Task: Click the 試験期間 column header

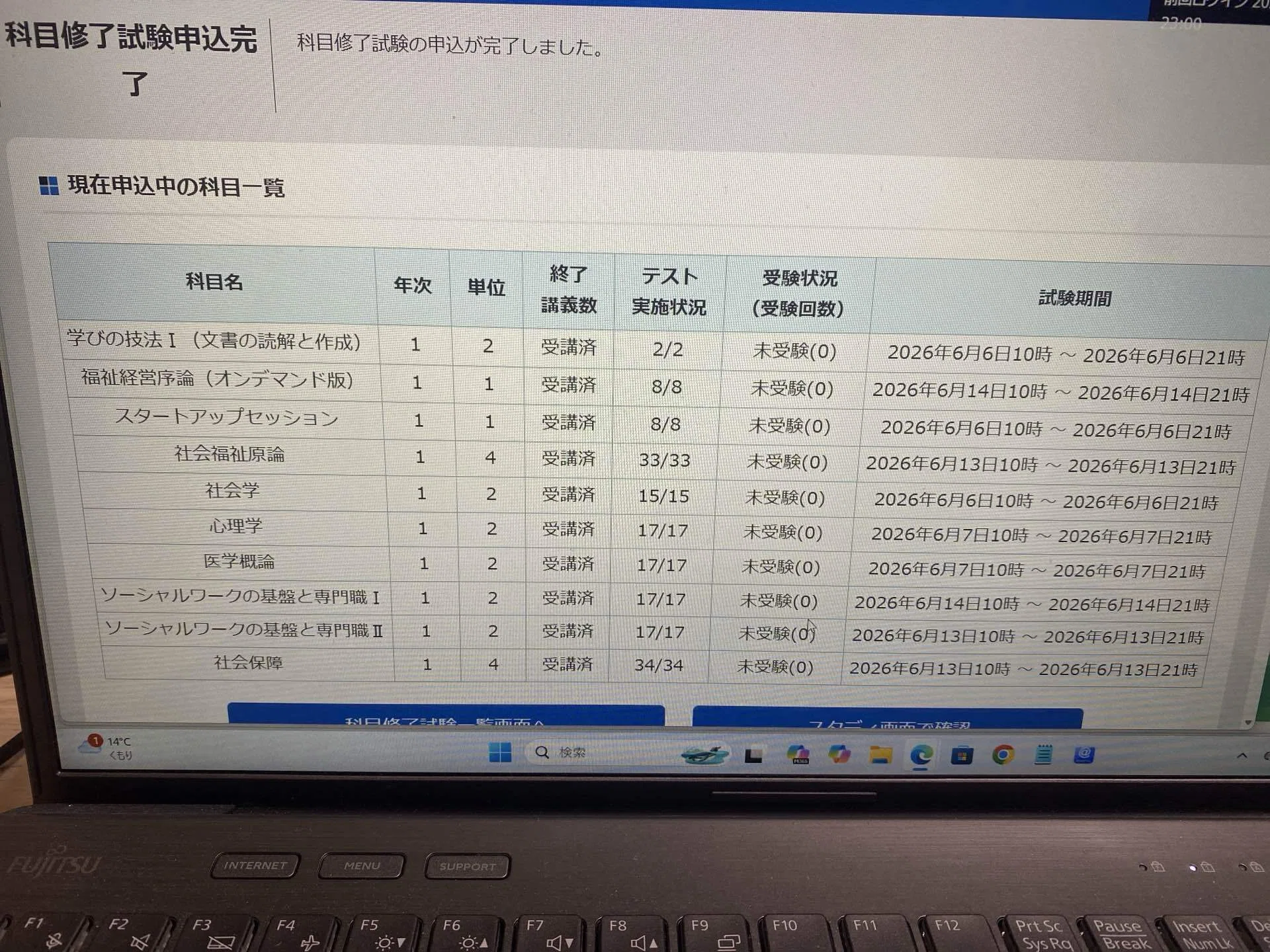Action: [1074, 299]
